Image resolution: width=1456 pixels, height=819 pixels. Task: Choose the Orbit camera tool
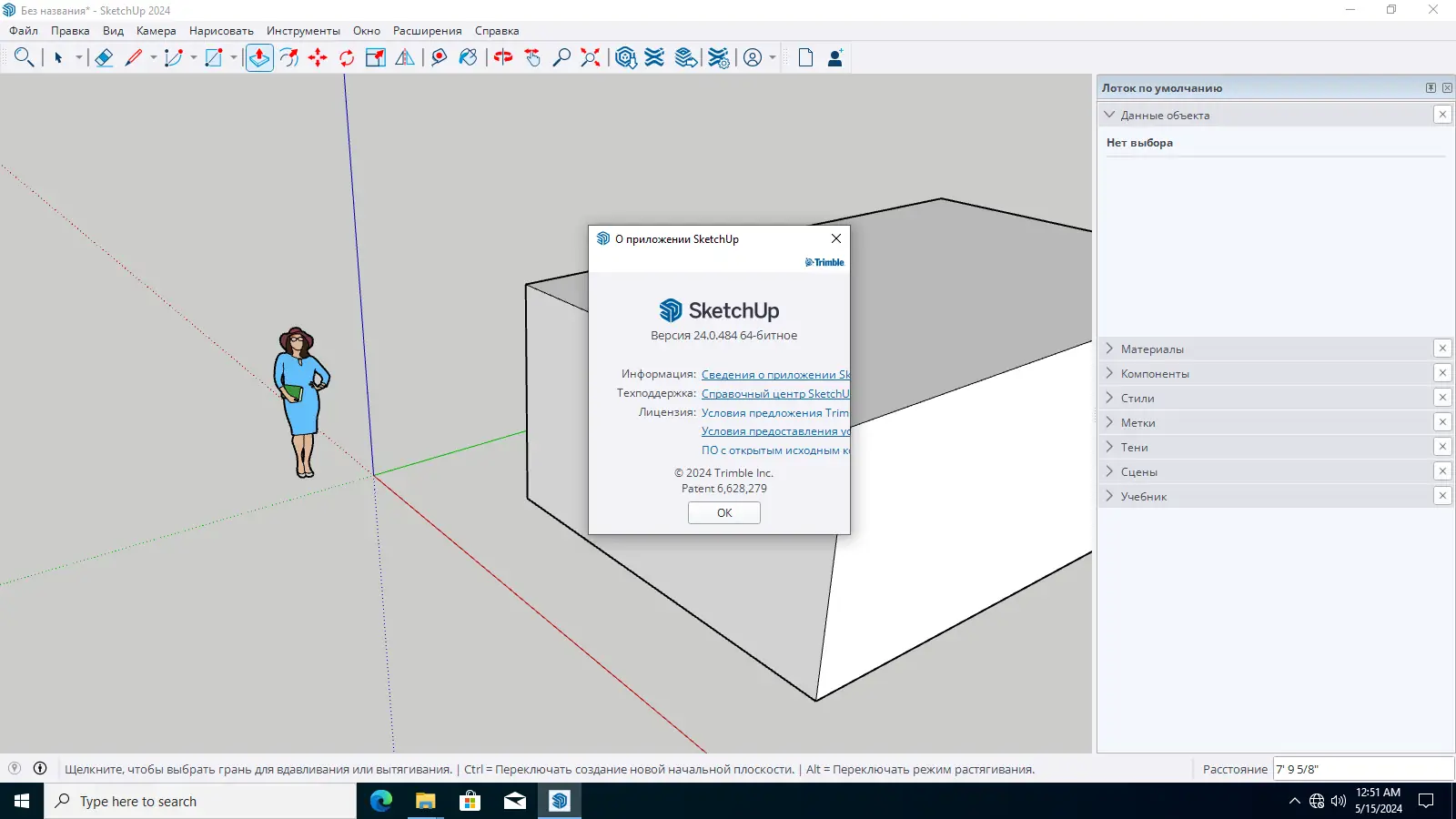tap(503, 57)
